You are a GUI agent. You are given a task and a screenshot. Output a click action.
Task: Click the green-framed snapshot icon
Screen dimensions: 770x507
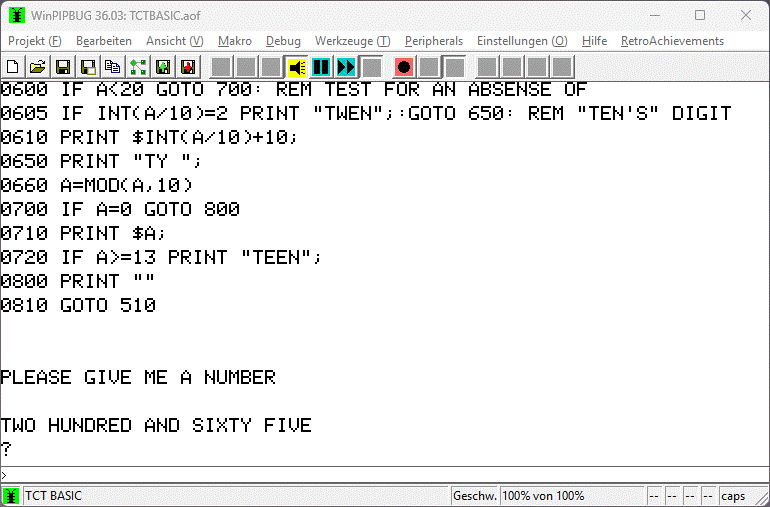[163, 67]
